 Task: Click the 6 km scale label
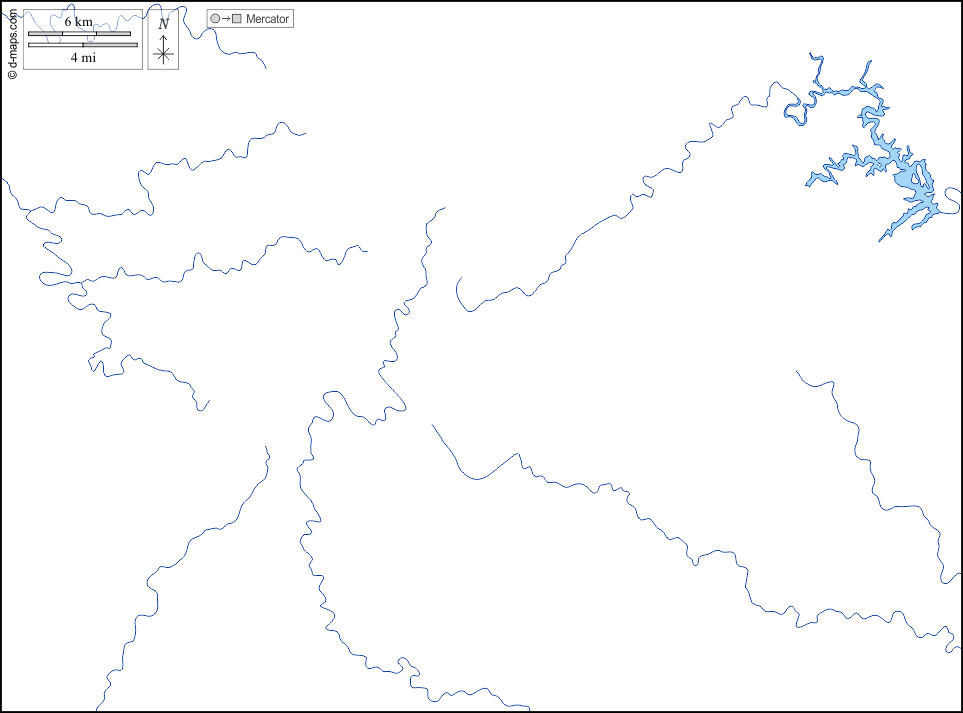(x=78, y=22)
